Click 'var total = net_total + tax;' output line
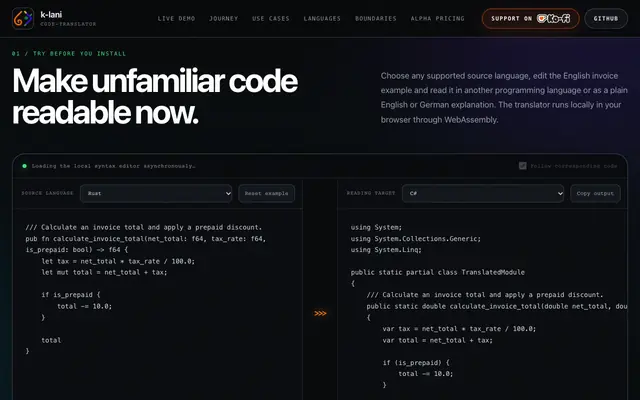This screenshot has height=400, width=640. (438, 340)
